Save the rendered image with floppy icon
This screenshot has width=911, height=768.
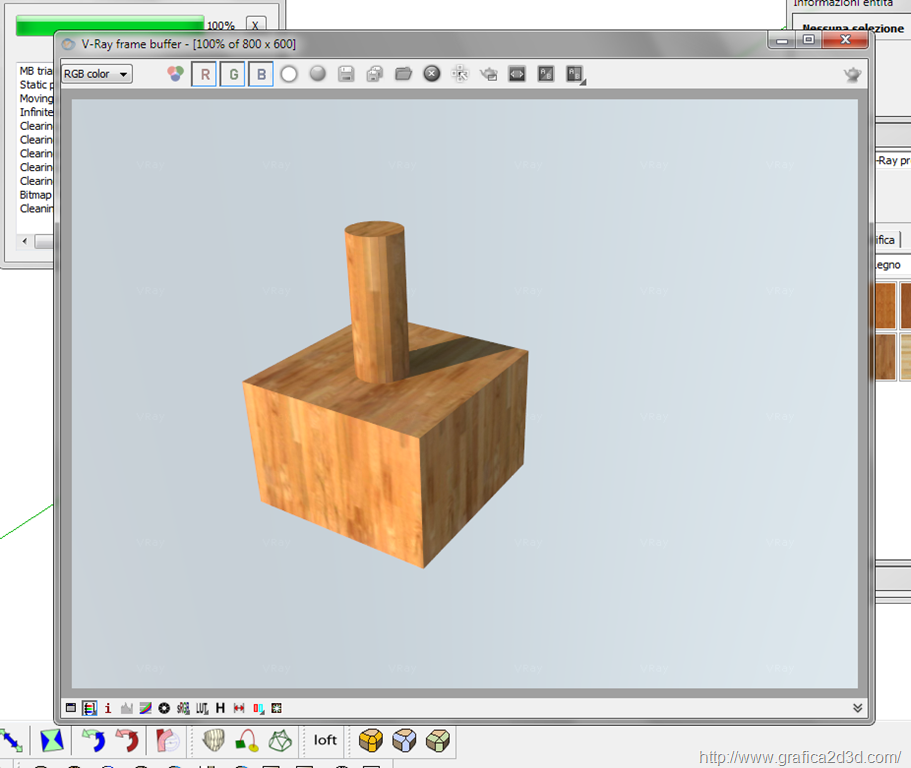point(346,74)
